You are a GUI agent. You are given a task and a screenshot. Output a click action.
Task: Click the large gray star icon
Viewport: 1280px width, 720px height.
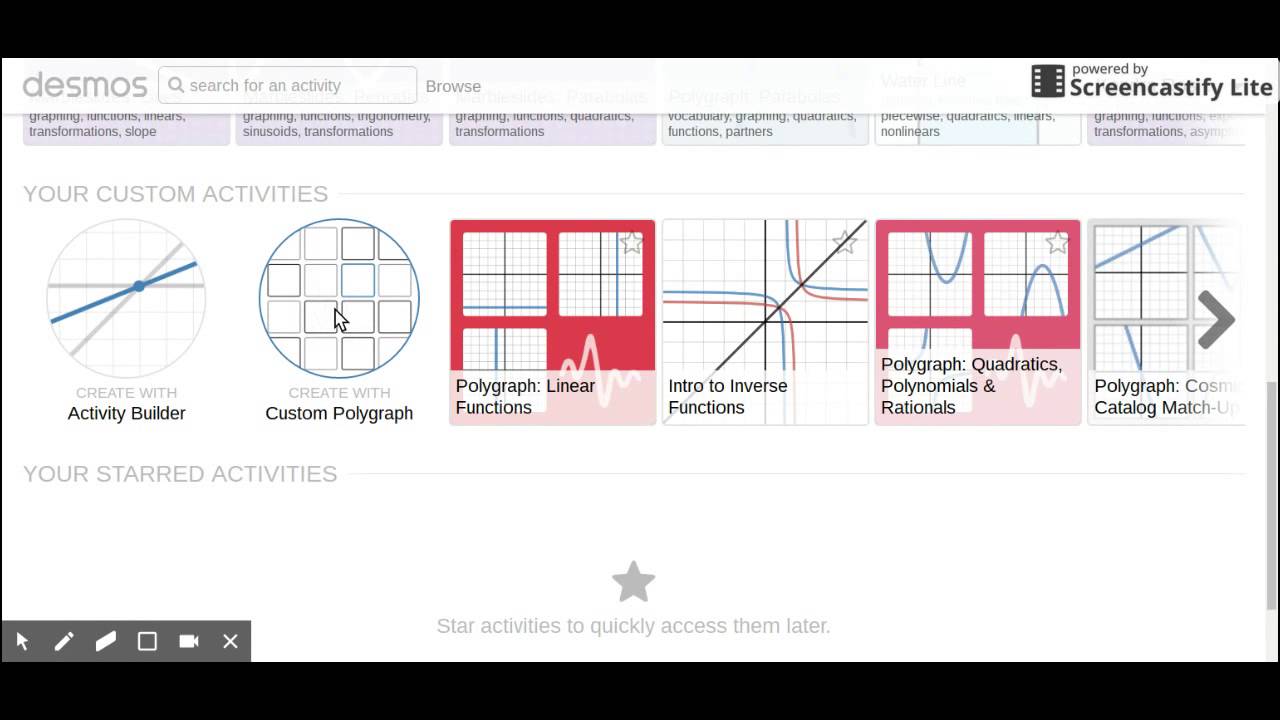[633, 582]
